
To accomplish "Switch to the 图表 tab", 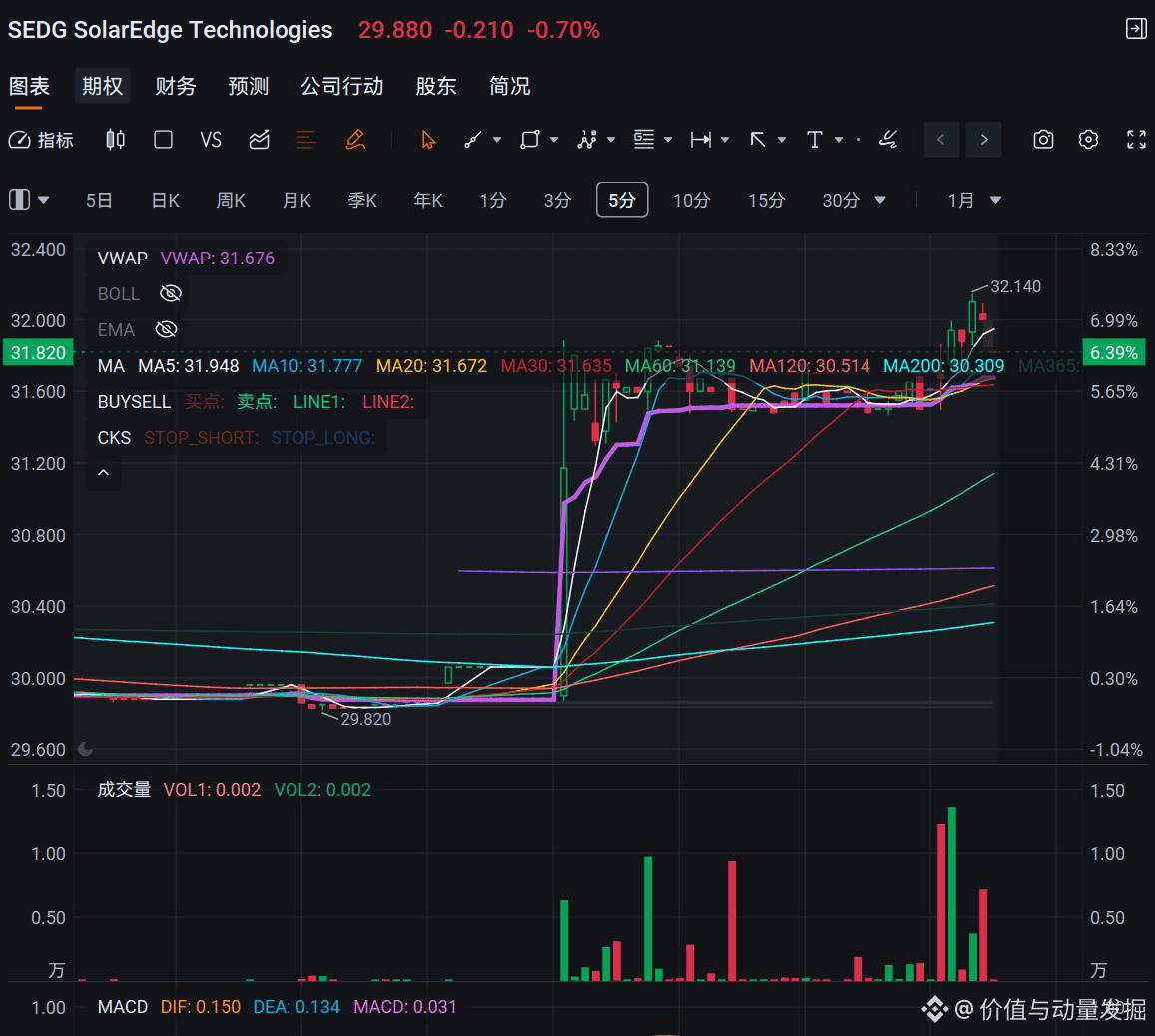I will 30,86.
